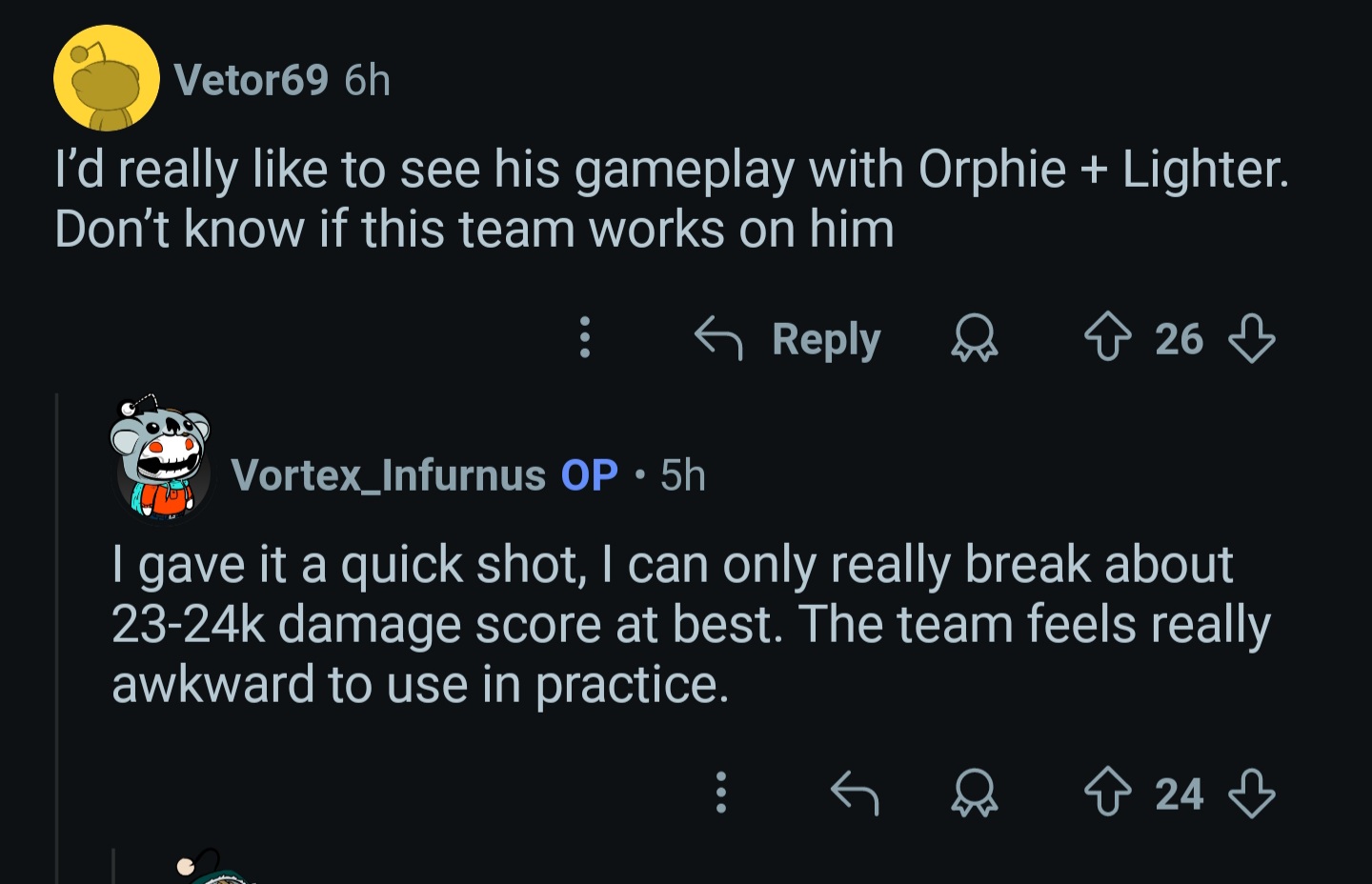The image size is (1372, 884).
Task: Tap the OP badge label
Action: click(x=589, y=474)
